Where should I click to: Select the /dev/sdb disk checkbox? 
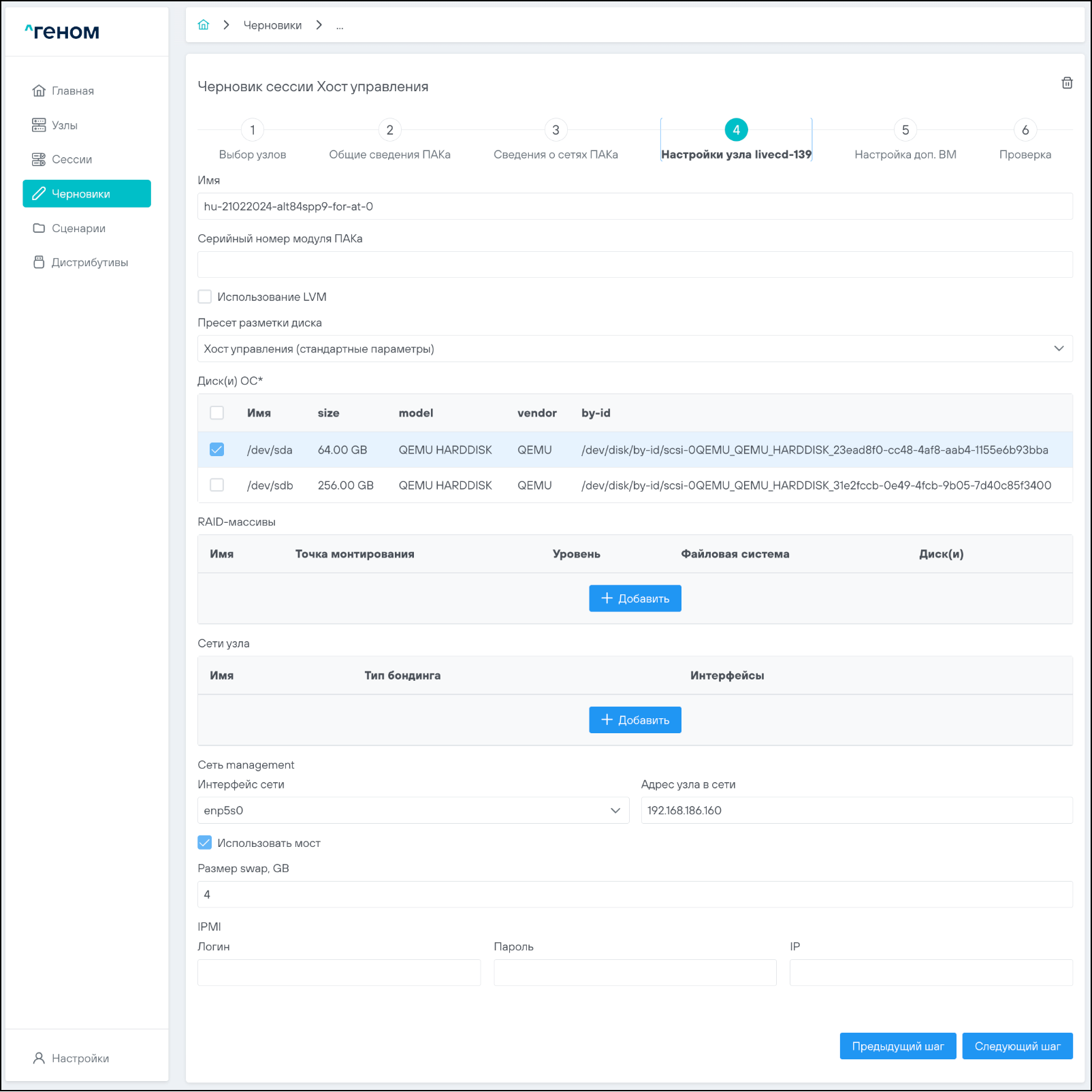point(217,485)
